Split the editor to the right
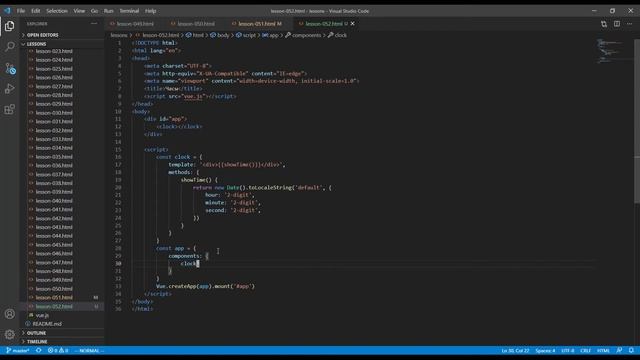The image size is (640, 360). click(617, 24)
